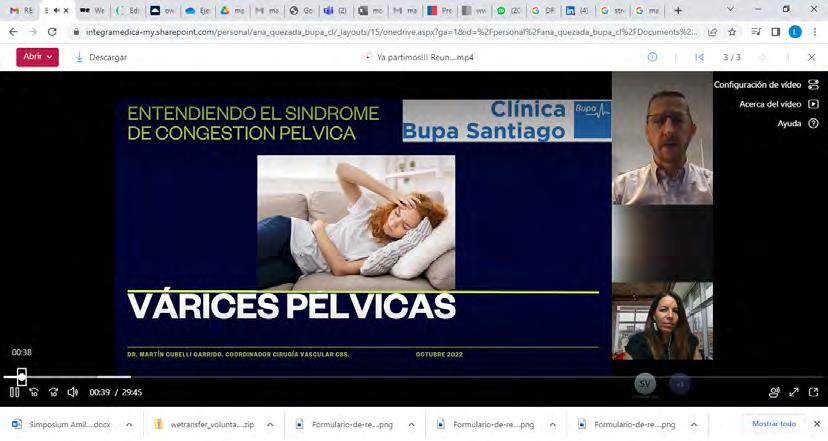
Task: Toggle the Chrome side panel
Action: 776,32
